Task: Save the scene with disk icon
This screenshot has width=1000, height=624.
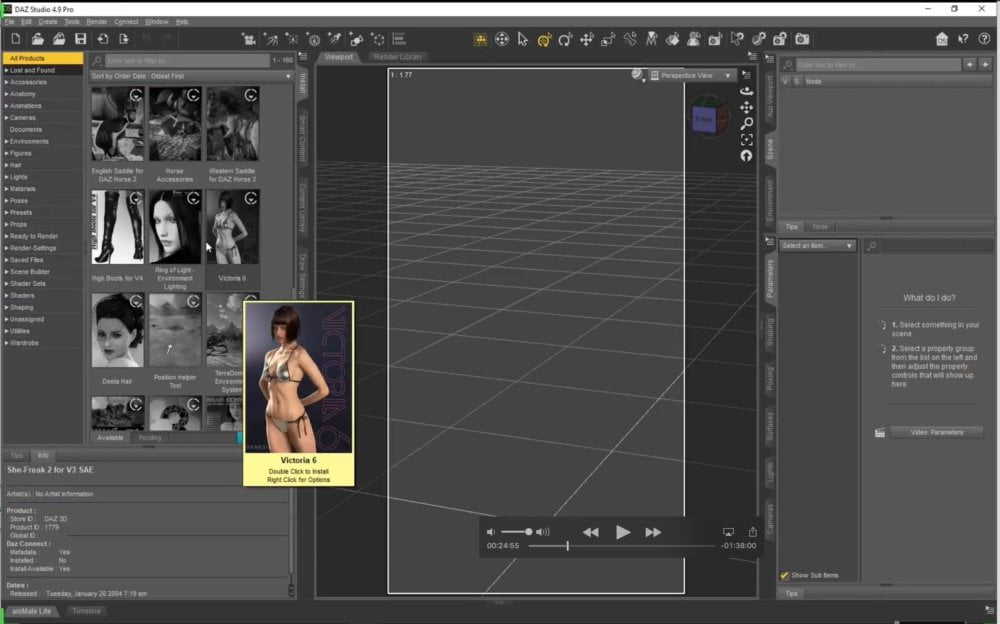Action: [x=80, y=39]
